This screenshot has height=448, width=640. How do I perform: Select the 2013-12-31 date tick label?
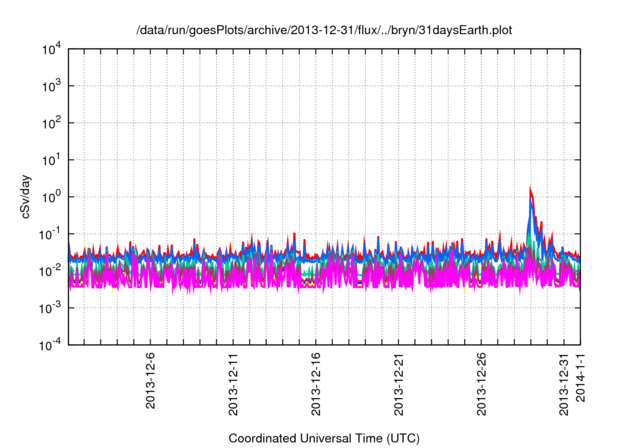pos(565,379)
